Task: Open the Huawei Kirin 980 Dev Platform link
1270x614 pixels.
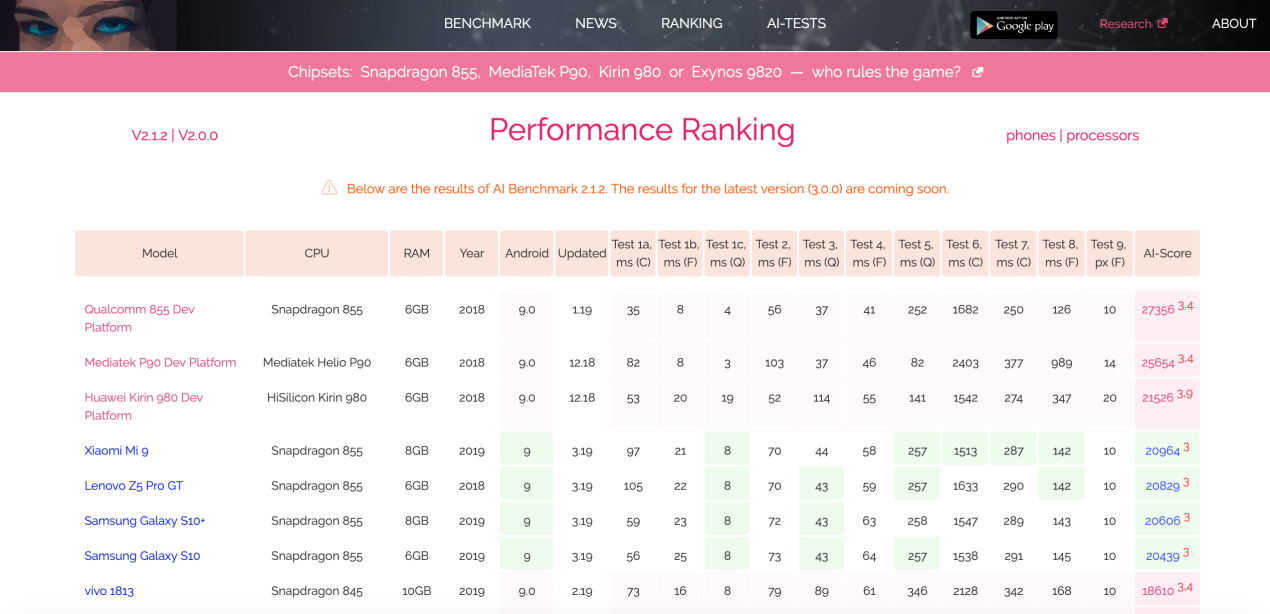Action: pos(143,406)
